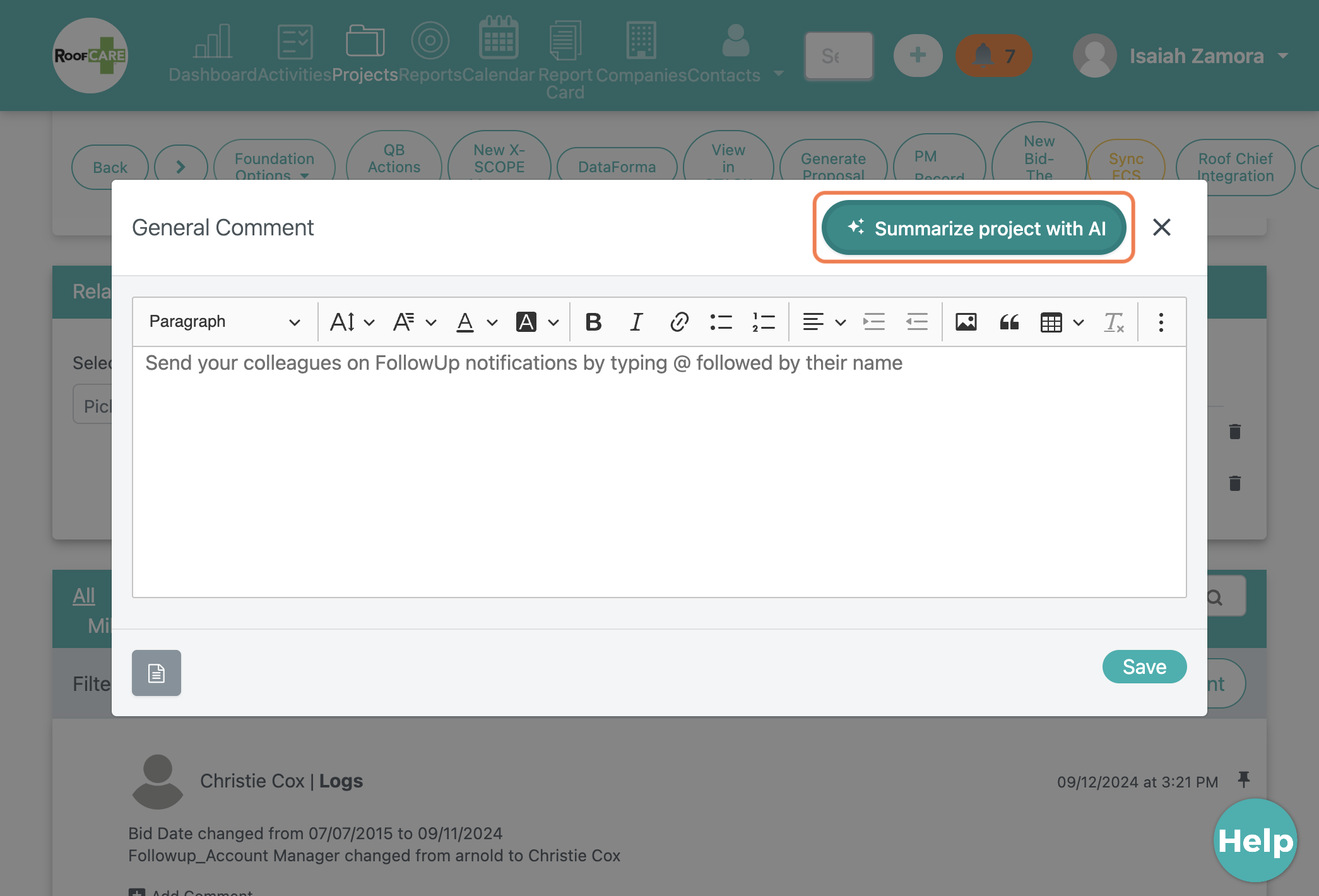Toggle italic formatting in the editor
This screenshot has width=1319, height=896.
(636, 322)
